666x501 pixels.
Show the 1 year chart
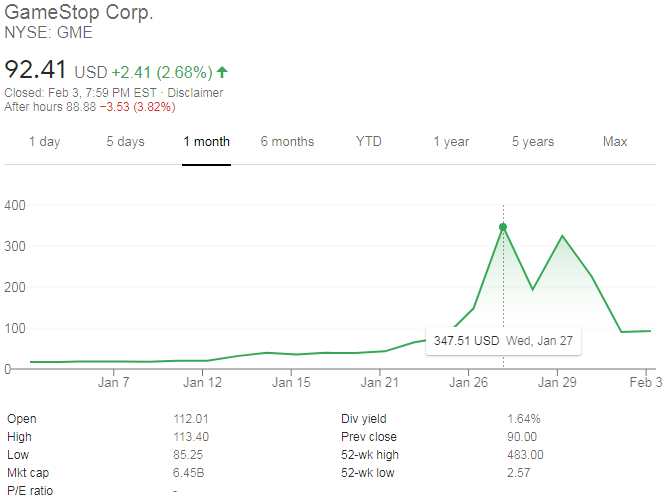tap(451, 141)
